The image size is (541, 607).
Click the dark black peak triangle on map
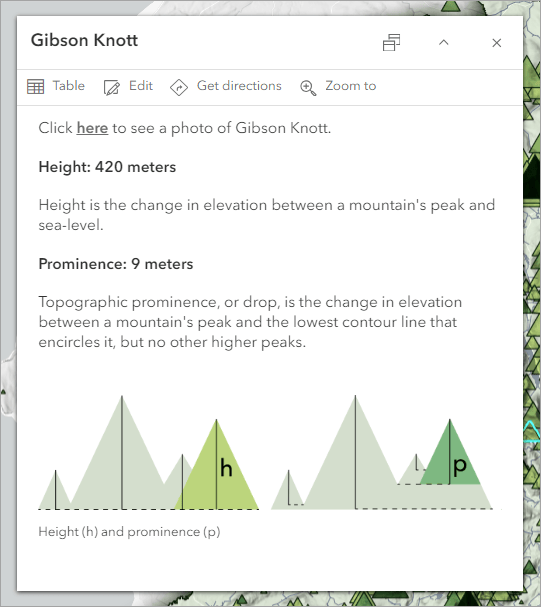[x=532, y=178]
